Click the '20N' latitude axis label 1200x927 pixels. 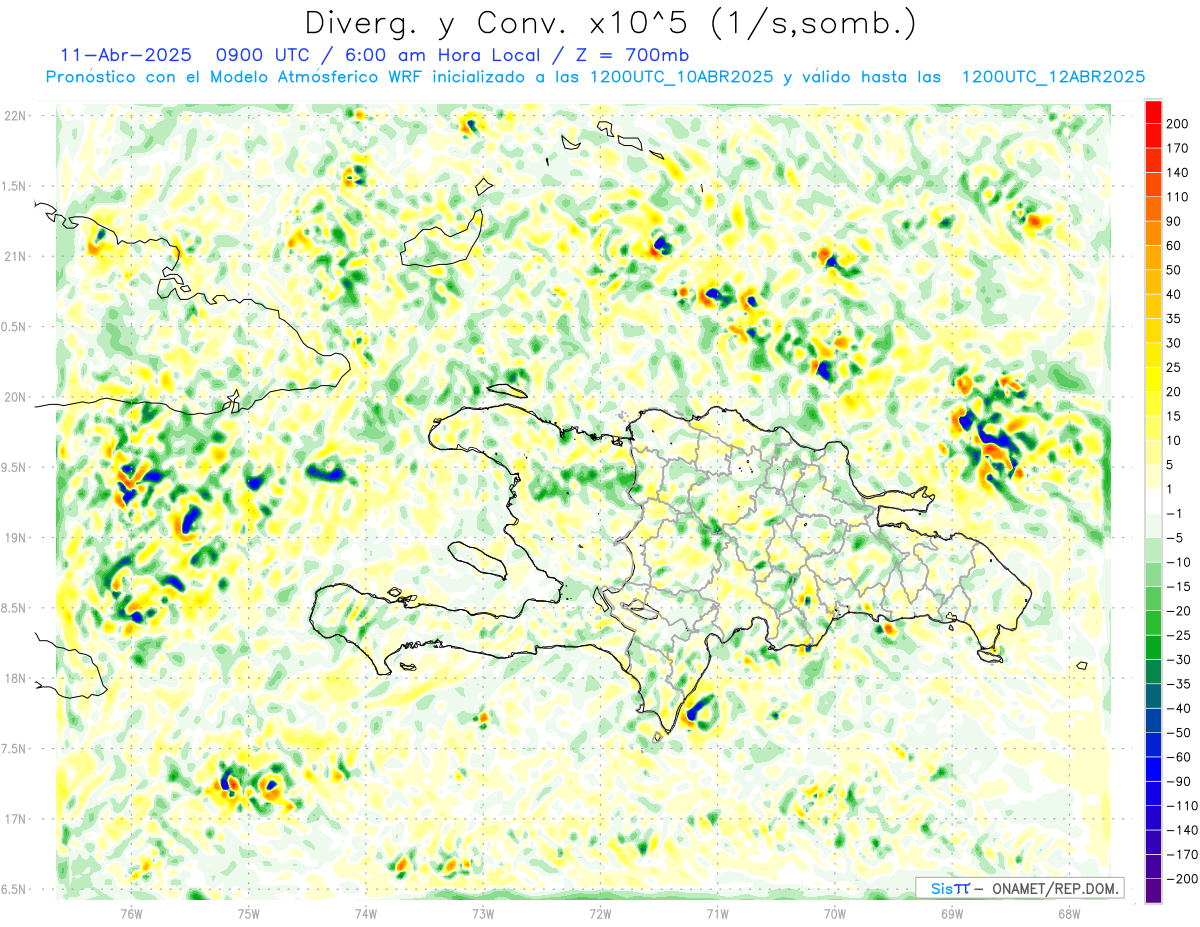coord(15,397)
